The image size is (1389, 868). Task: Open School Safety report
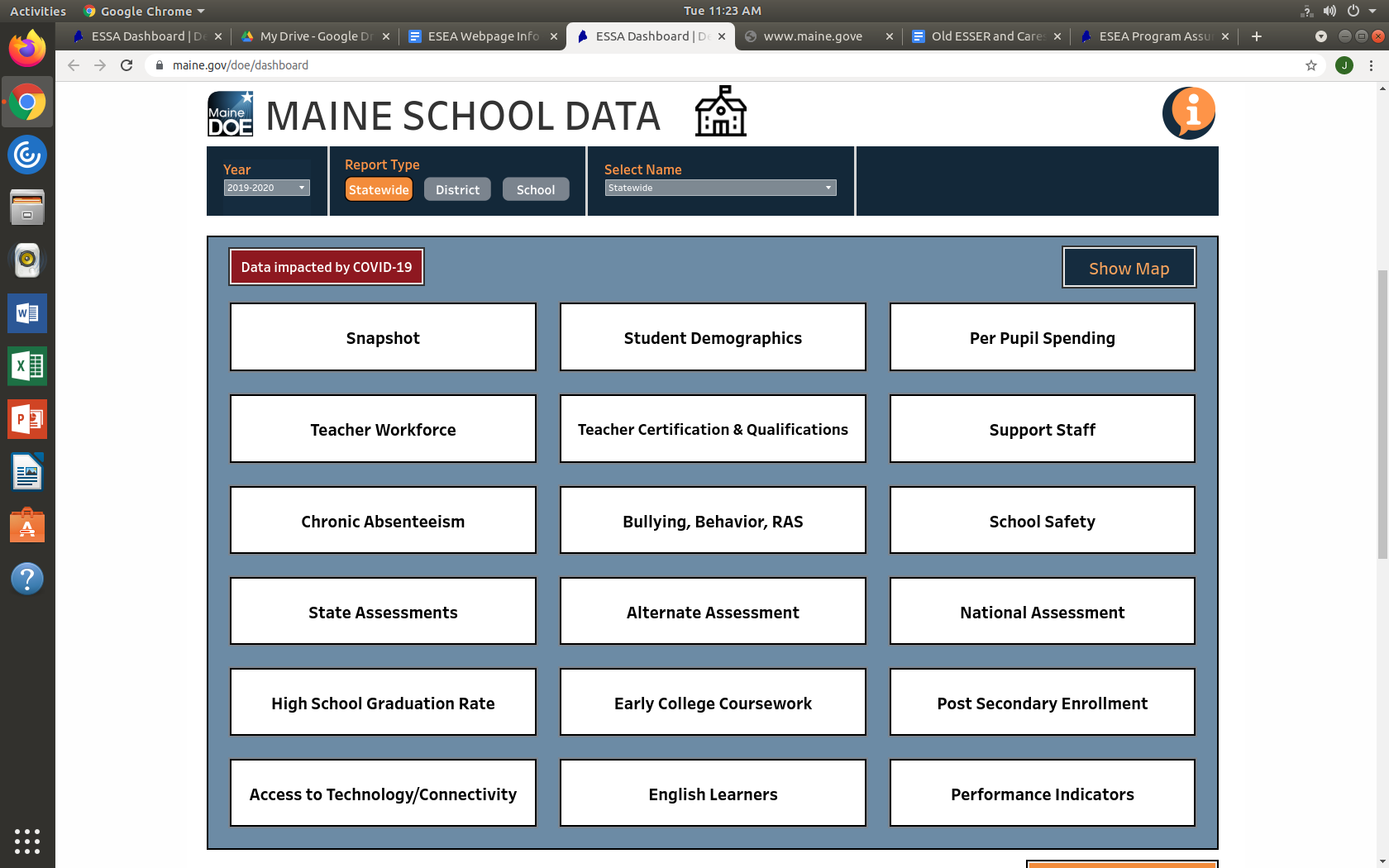(1043, 521)
